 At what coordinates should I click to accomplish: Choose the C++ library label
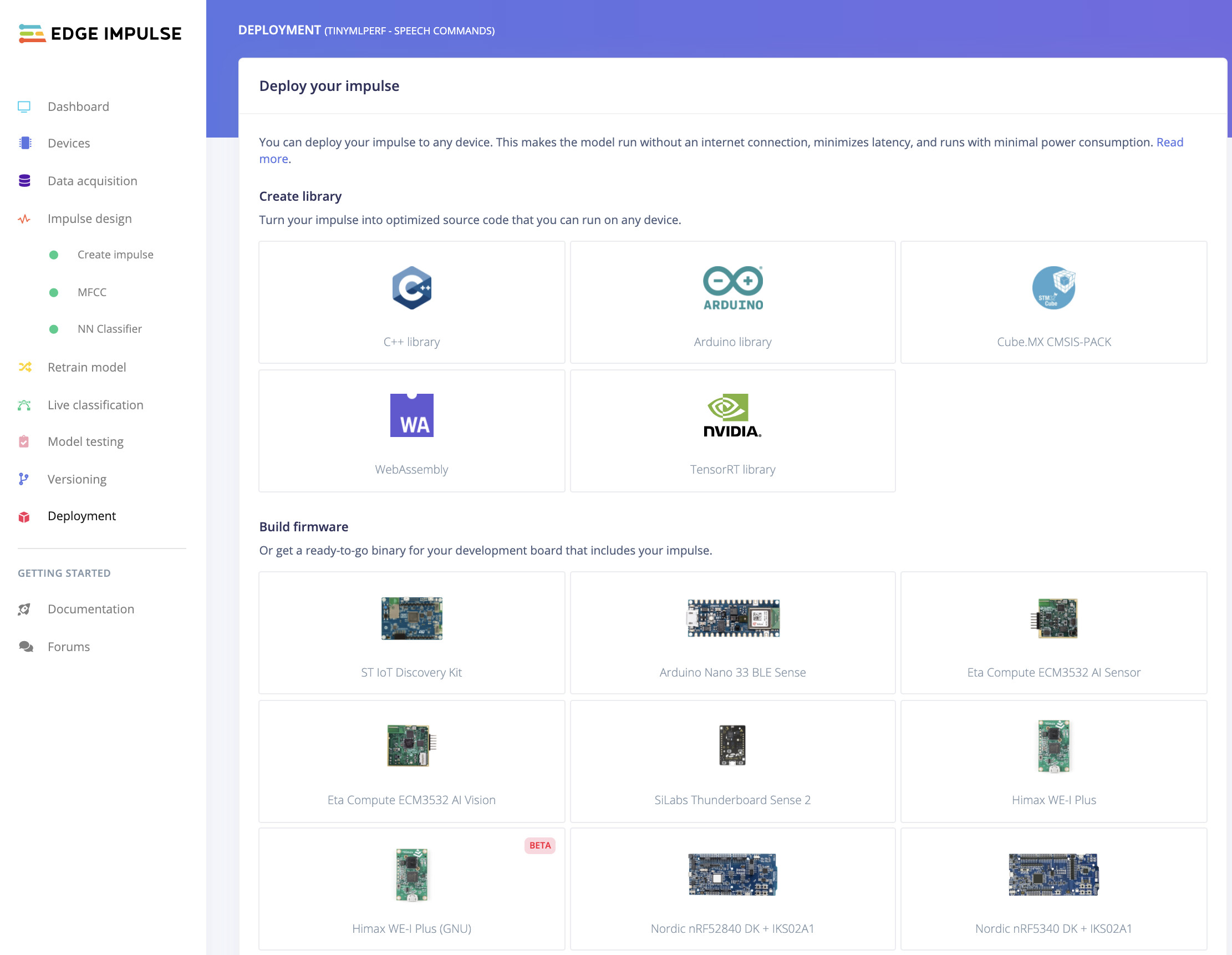[412, 342]
